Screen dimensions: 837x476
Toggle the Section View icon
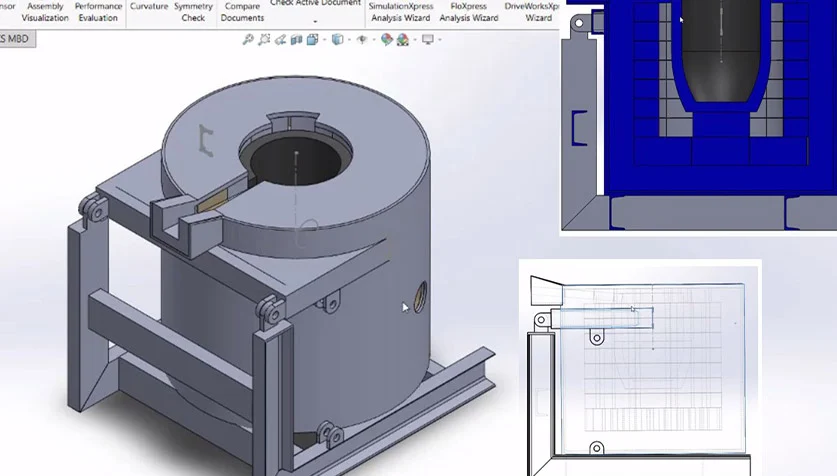tap(296, 39)
